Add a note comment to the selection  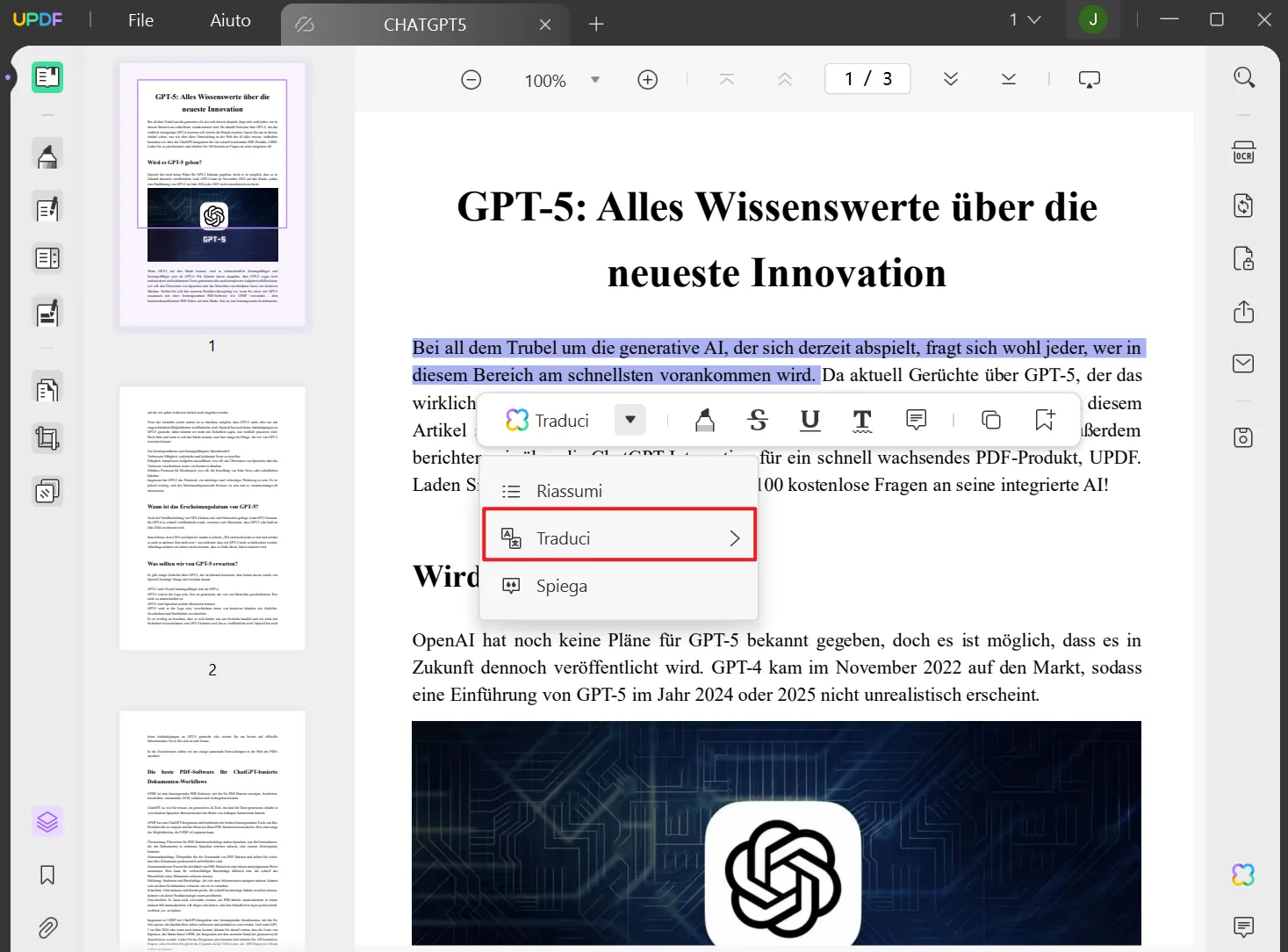(917, 420)
